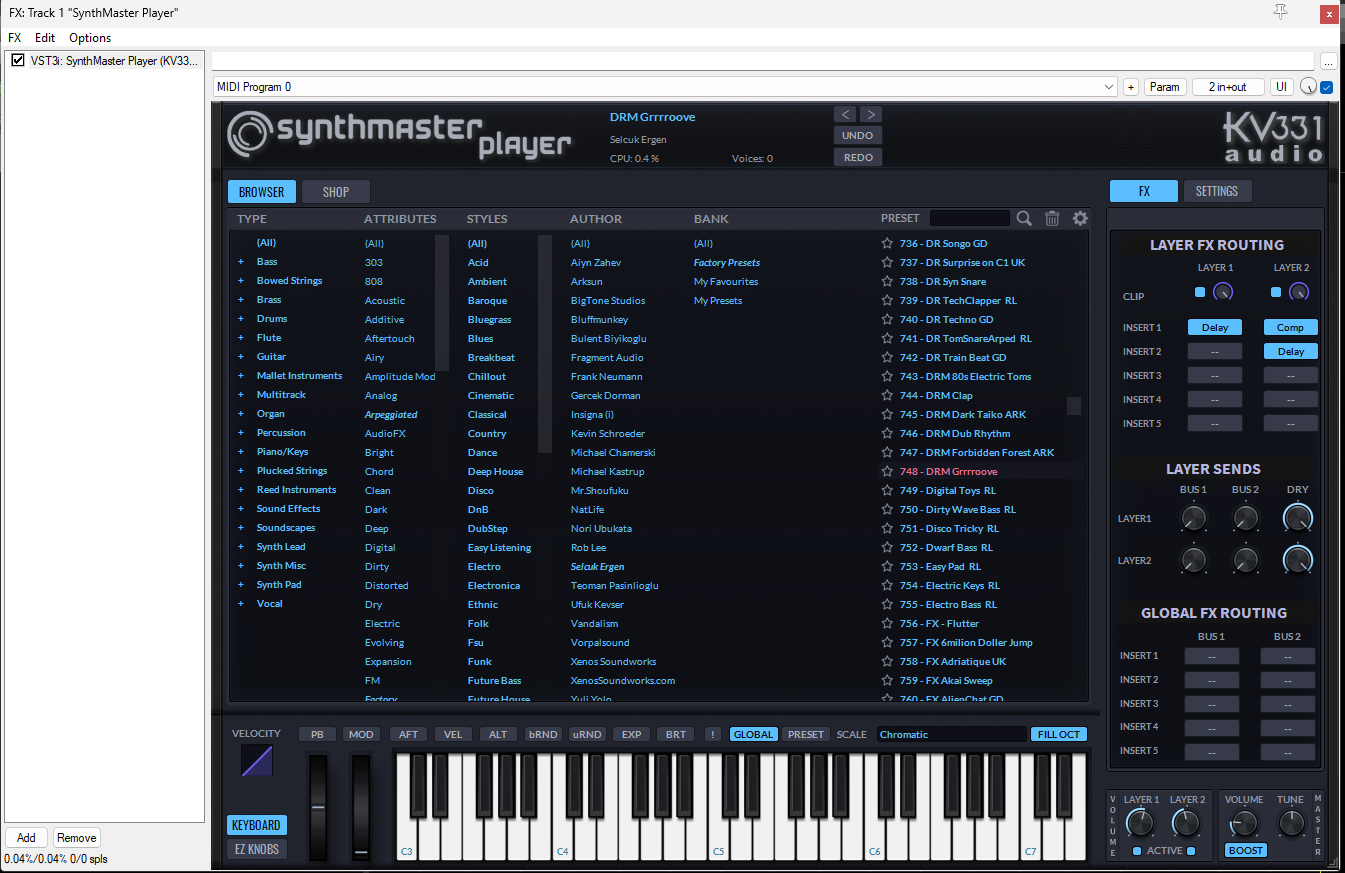Click Master Tune knob
The height and width of the screenshot is (873, 1345).
click(1292, 823)
